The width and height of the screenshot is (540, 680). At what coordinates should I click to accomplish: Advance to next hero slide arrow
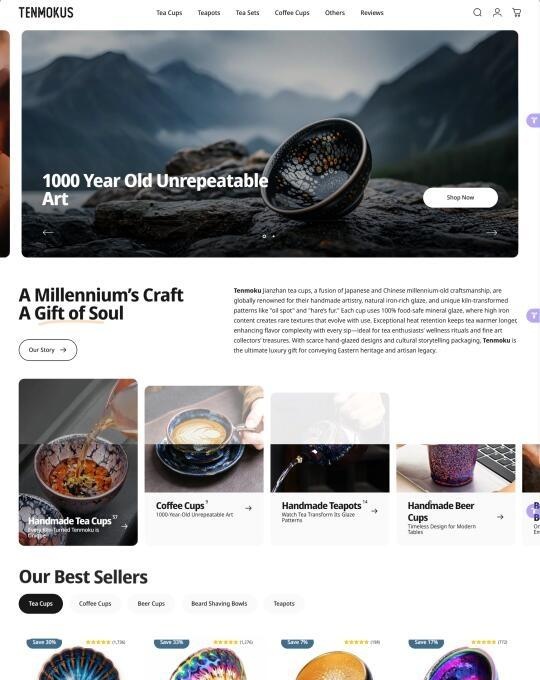pos(491,233)
